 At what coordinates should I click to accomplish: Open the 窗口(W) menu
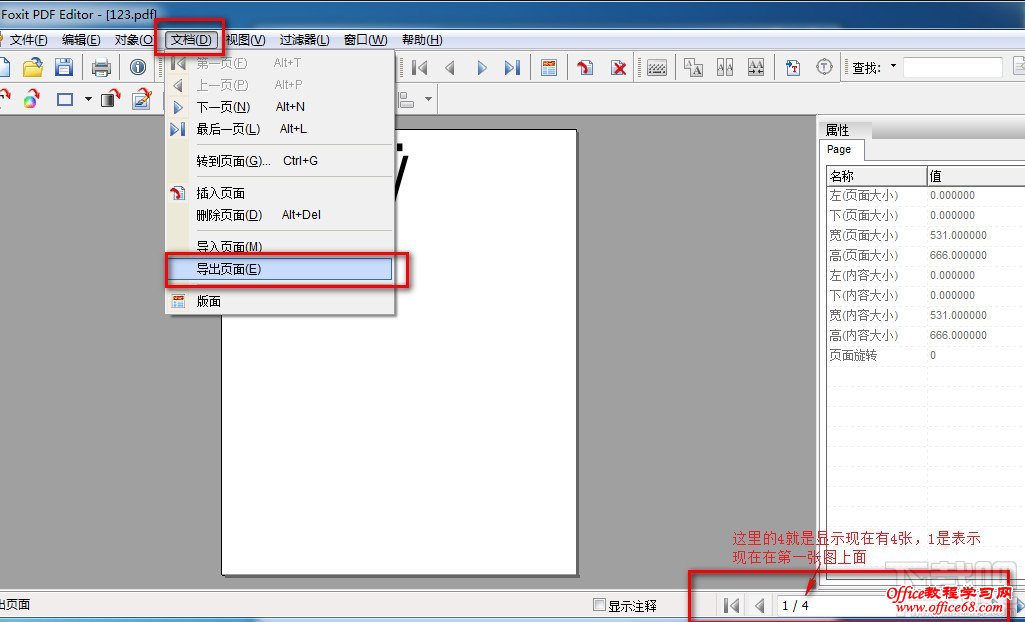click(x=365, y=40)
